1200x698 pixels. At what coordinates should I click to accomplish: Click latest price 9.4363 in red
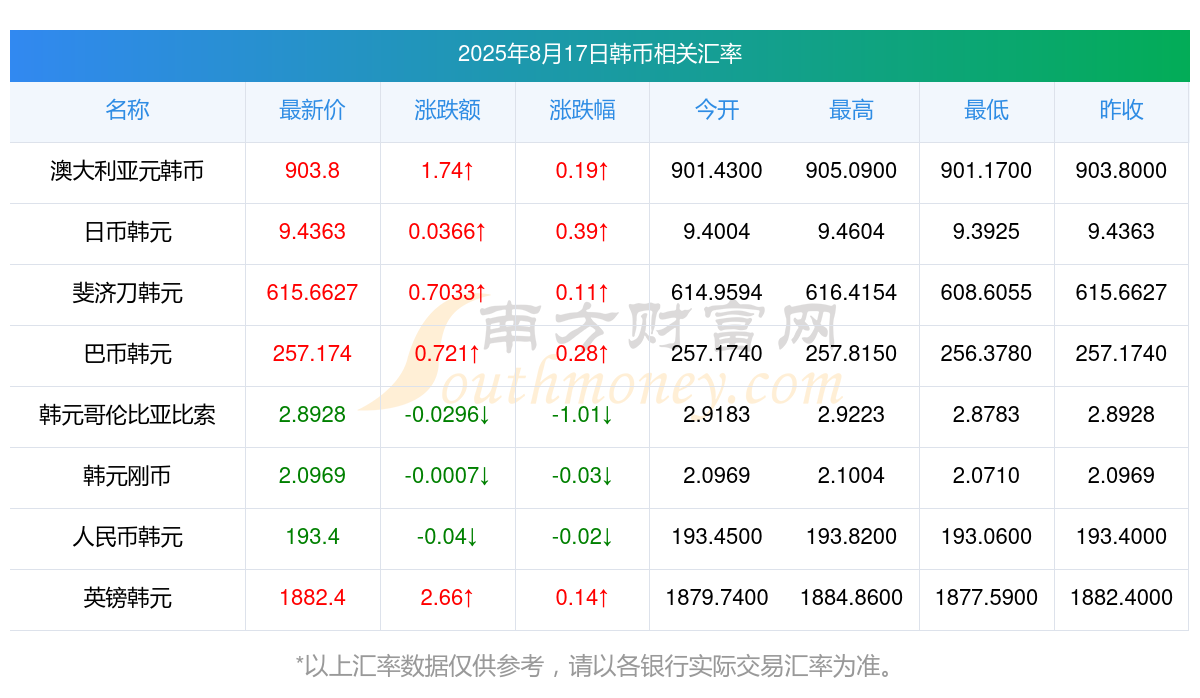[x=312, y=232]
